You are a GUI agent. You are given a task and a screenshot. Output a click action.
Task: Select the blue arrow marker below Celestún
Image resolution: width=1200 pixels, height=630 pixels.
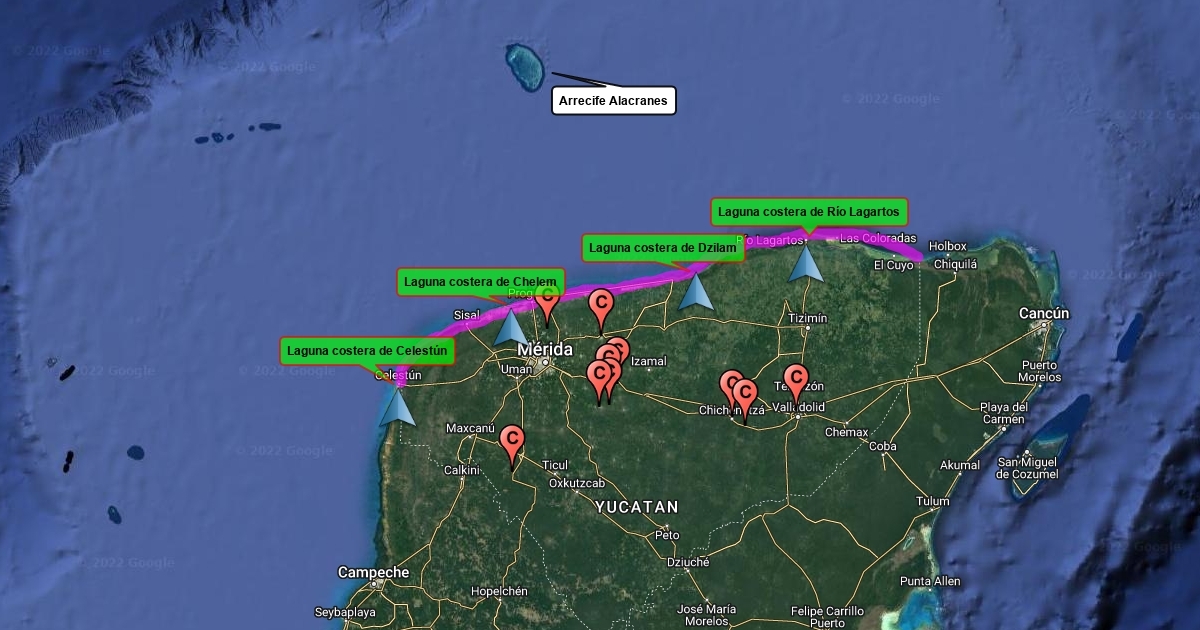398,407
